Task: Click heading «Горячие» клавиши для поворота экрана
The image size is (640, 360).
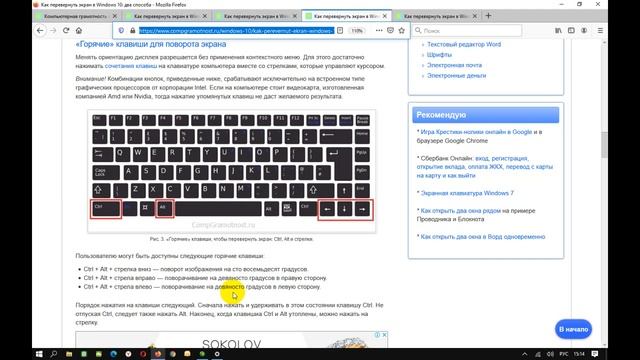Action: (151, 44)
